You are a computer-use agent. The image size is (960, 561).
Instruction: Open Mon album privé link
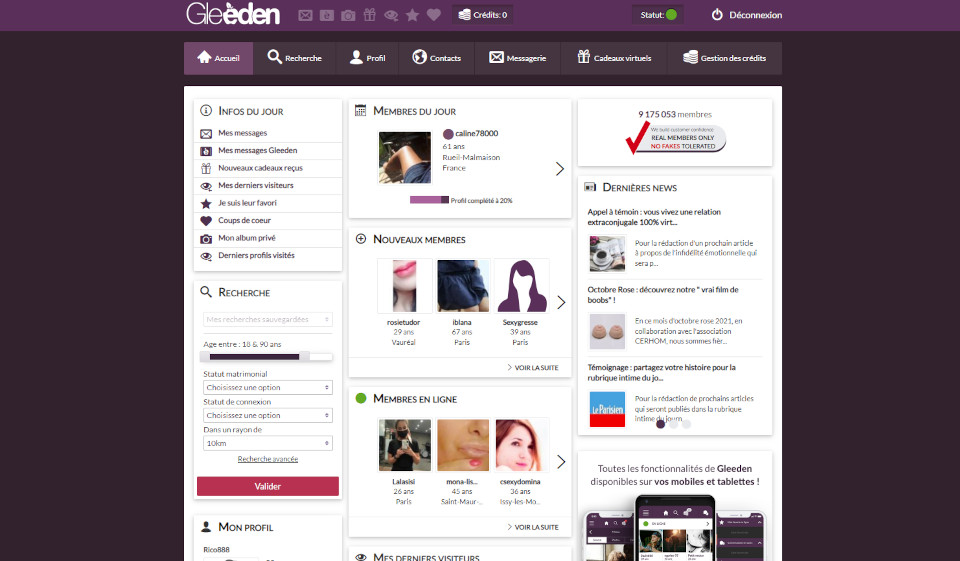pos(247,238)
